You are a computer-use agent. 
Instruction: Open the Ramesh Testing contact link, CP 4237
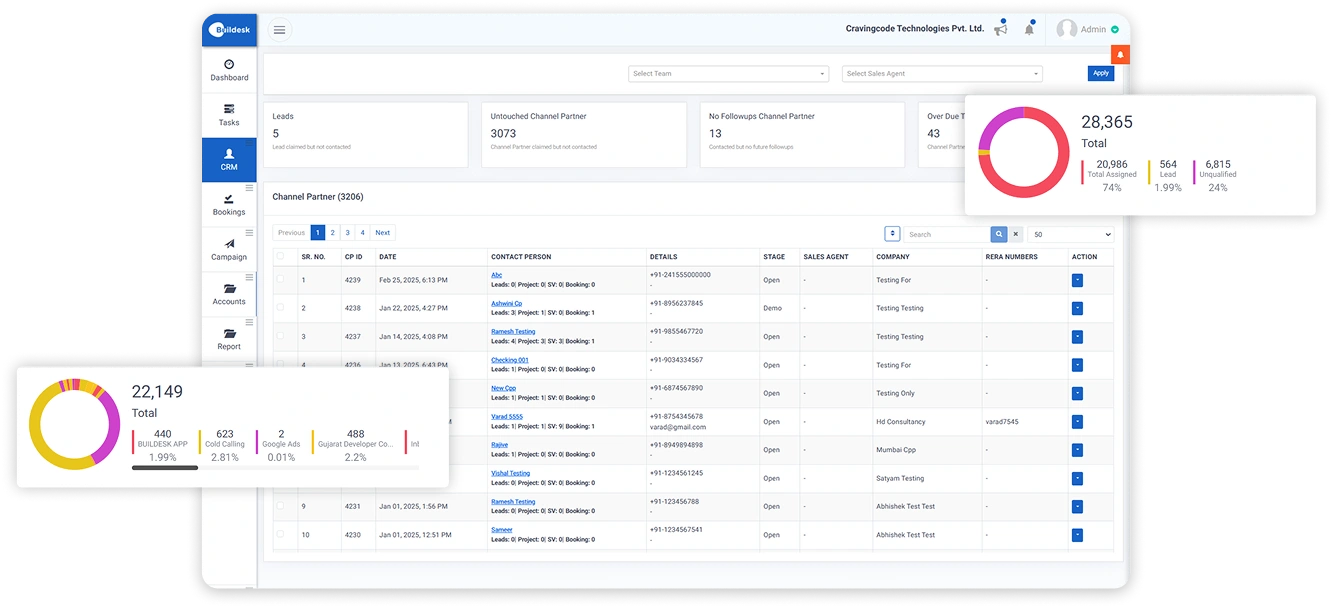coord(513,331)
